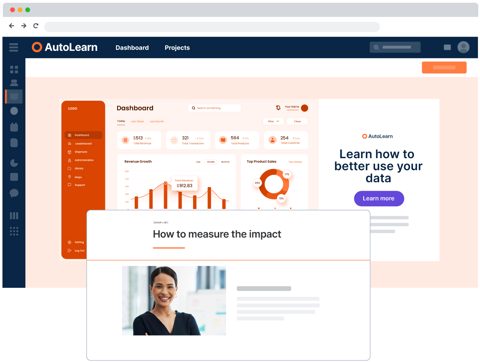The image size is (480, 362).
Task: Click the small AutoLearn logo in promo panel
Action: [x=378, y=136]
